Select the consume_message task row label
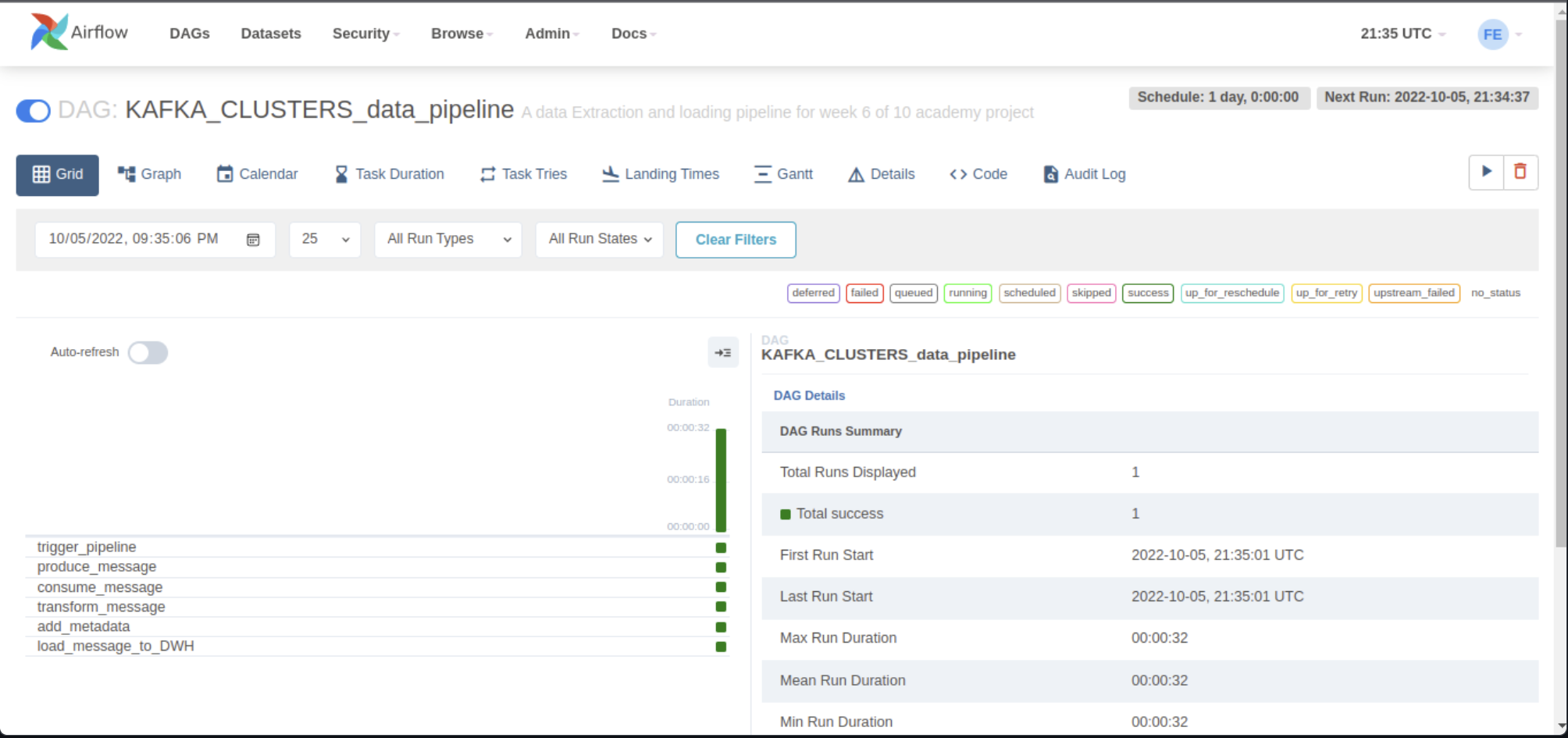Screen dimensions: 1568x738 [100, 587]
